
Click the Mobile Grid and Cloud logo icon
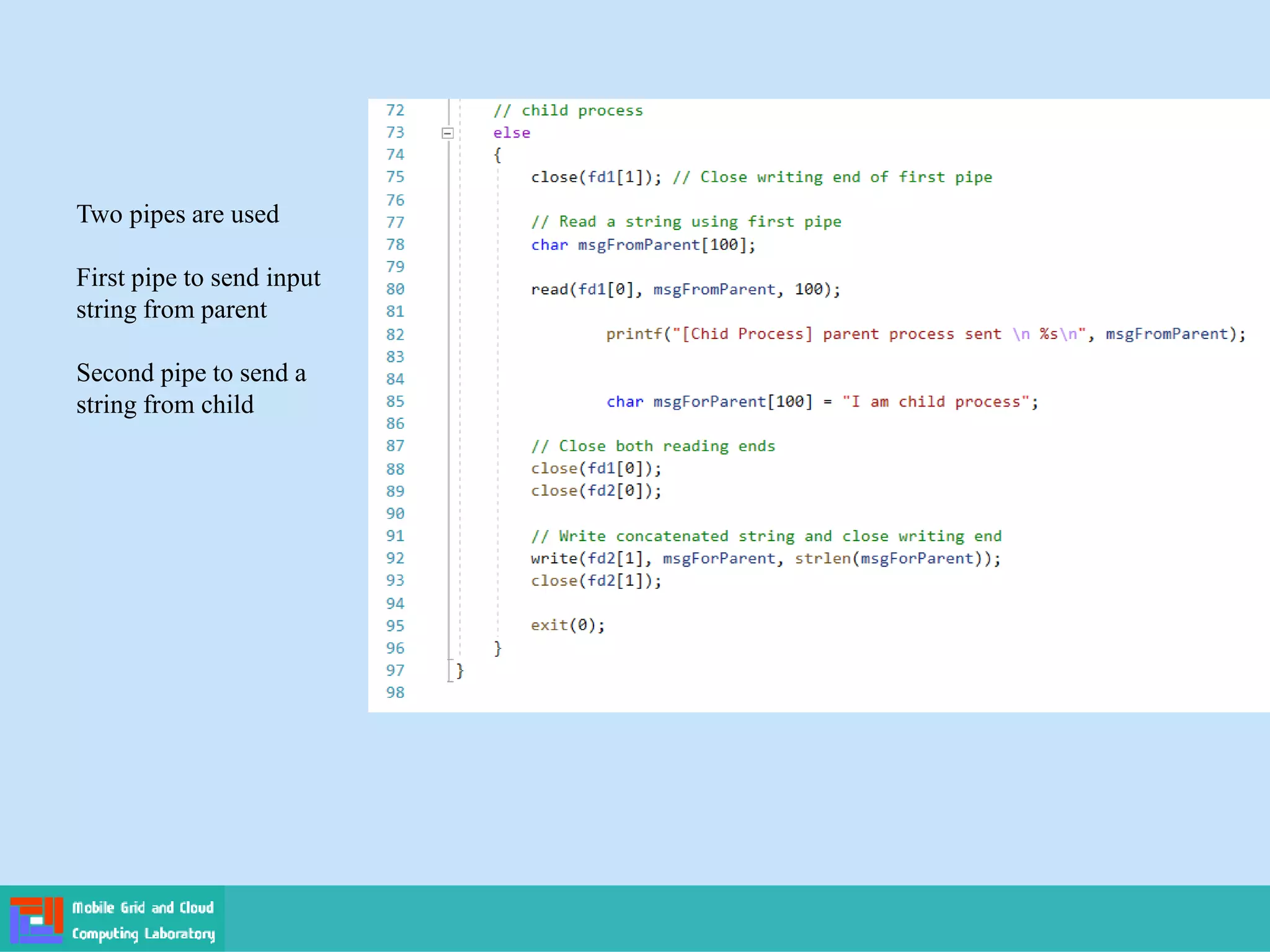36,920
